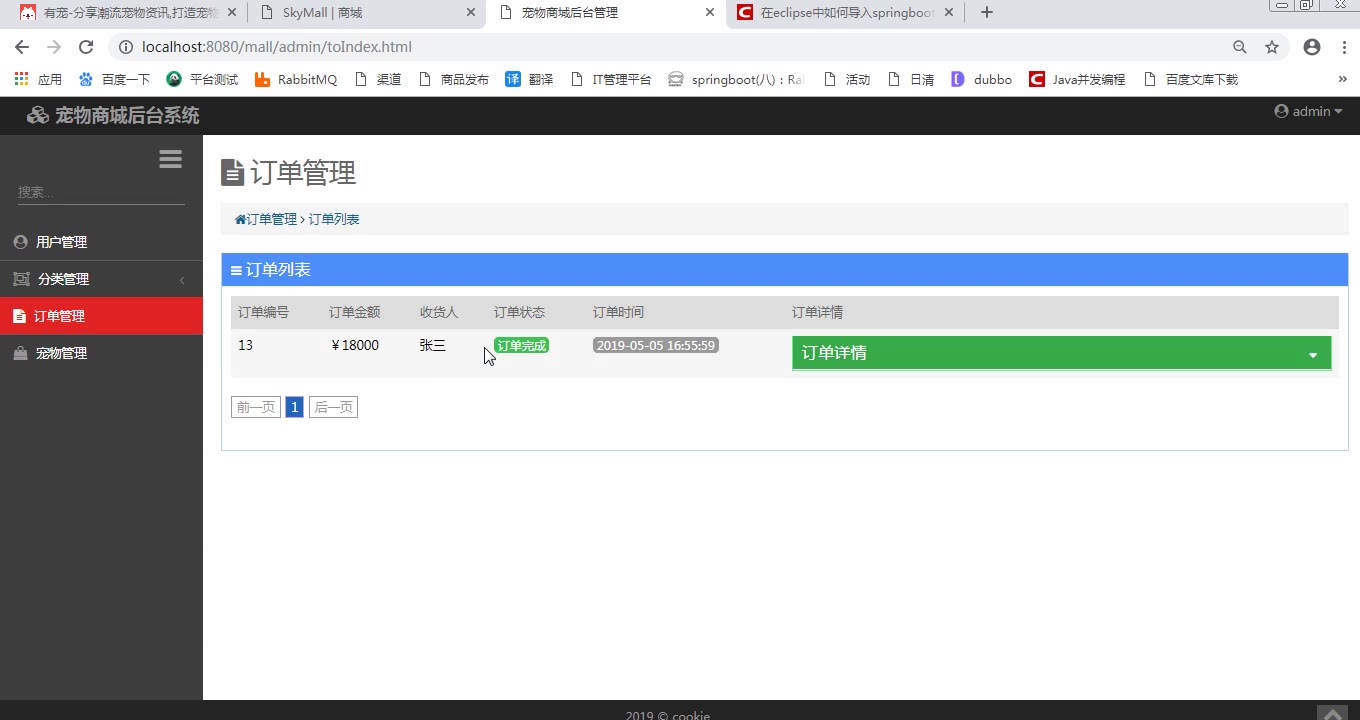This screenshot has height=720, width=1360.
Task: Click order number 13 cell
Action: 245,345
